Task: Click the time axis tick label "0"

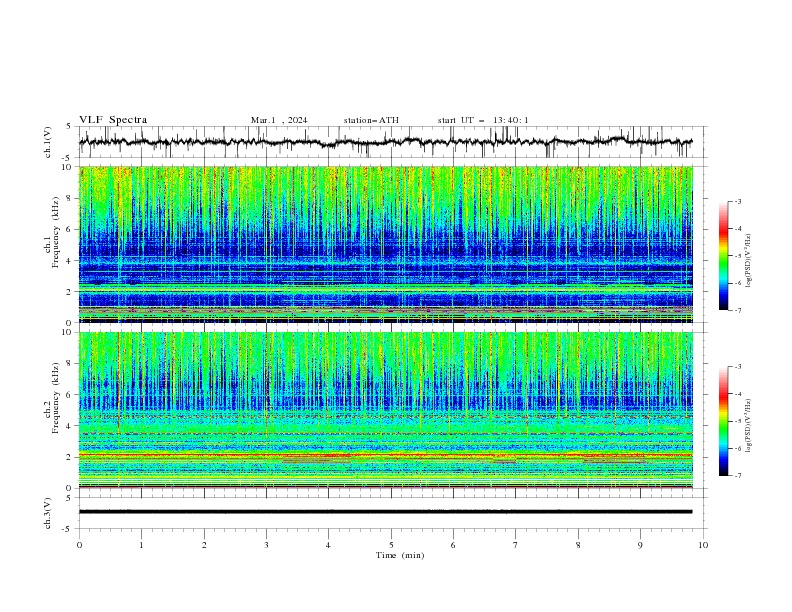Action: (79, 545)
